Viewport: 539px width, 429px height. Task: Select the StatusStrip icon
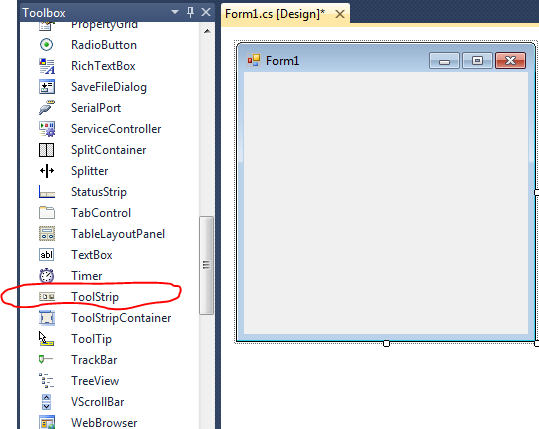coord(46,192)
